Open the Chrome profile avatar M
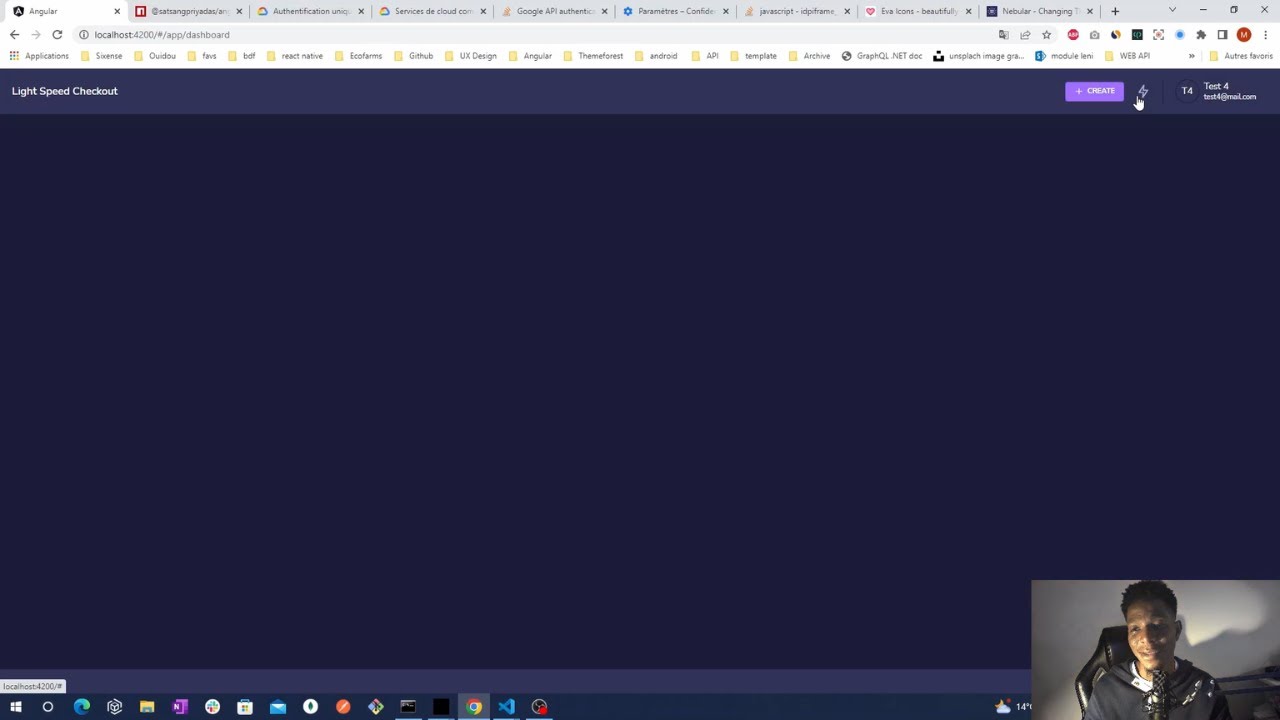The width and height of the screenshot is (1280, 720). click(1244, 35)
